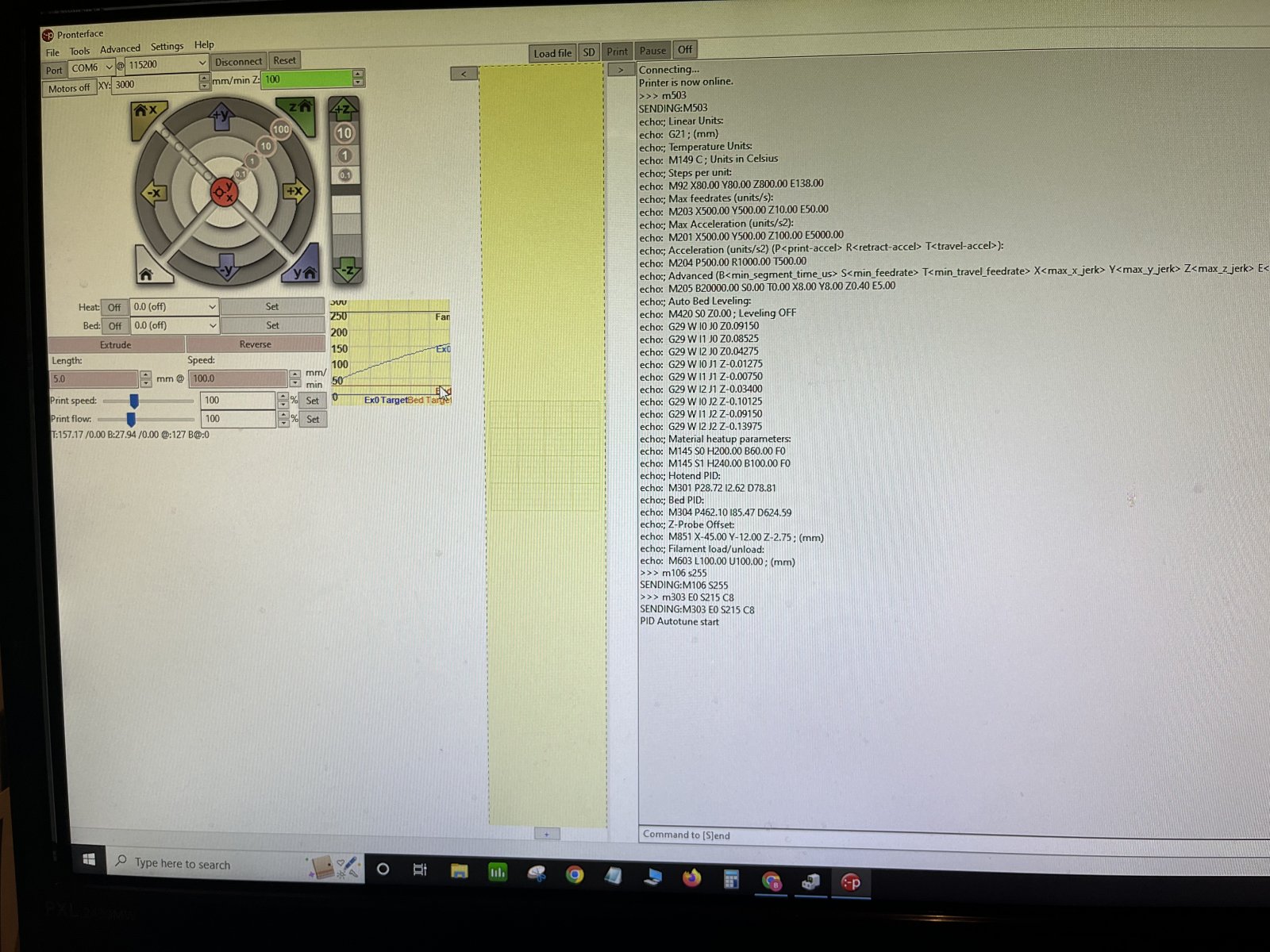Click the extrude Length input field

pyautogui.click(x=94, y=379)
